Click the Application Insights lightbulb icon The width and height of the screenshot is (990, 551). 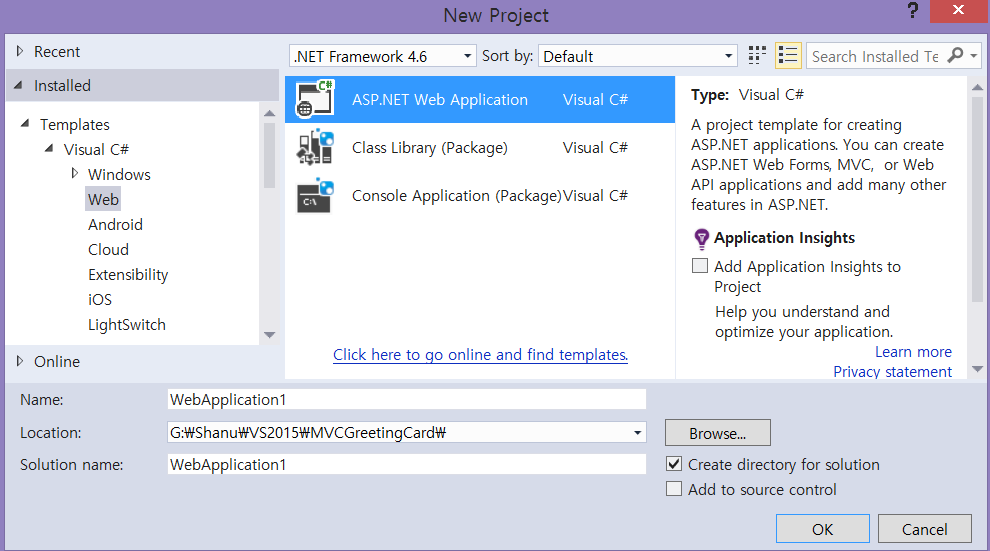(x=701, y=239)
